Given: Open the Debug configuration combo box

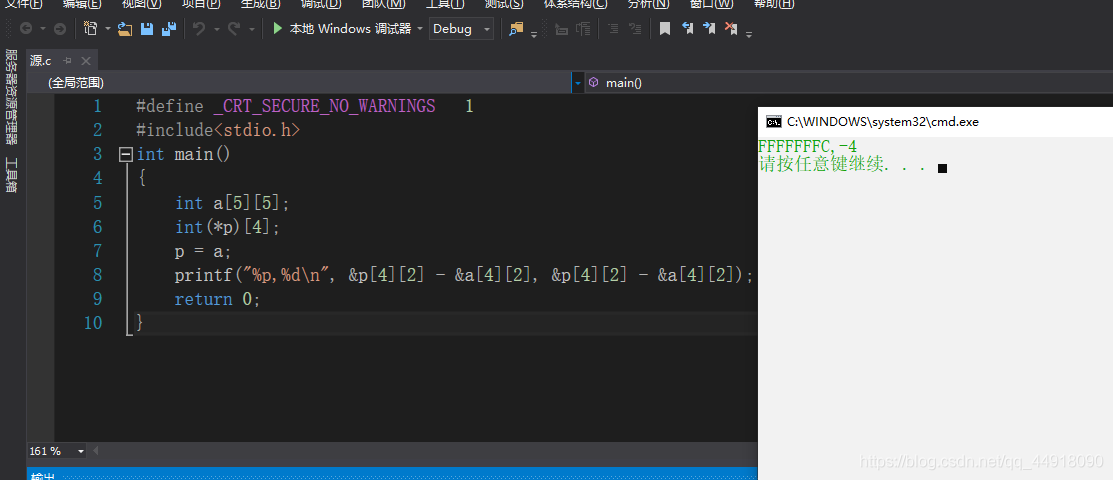Looking at the screenshot, I should [461, 29].
